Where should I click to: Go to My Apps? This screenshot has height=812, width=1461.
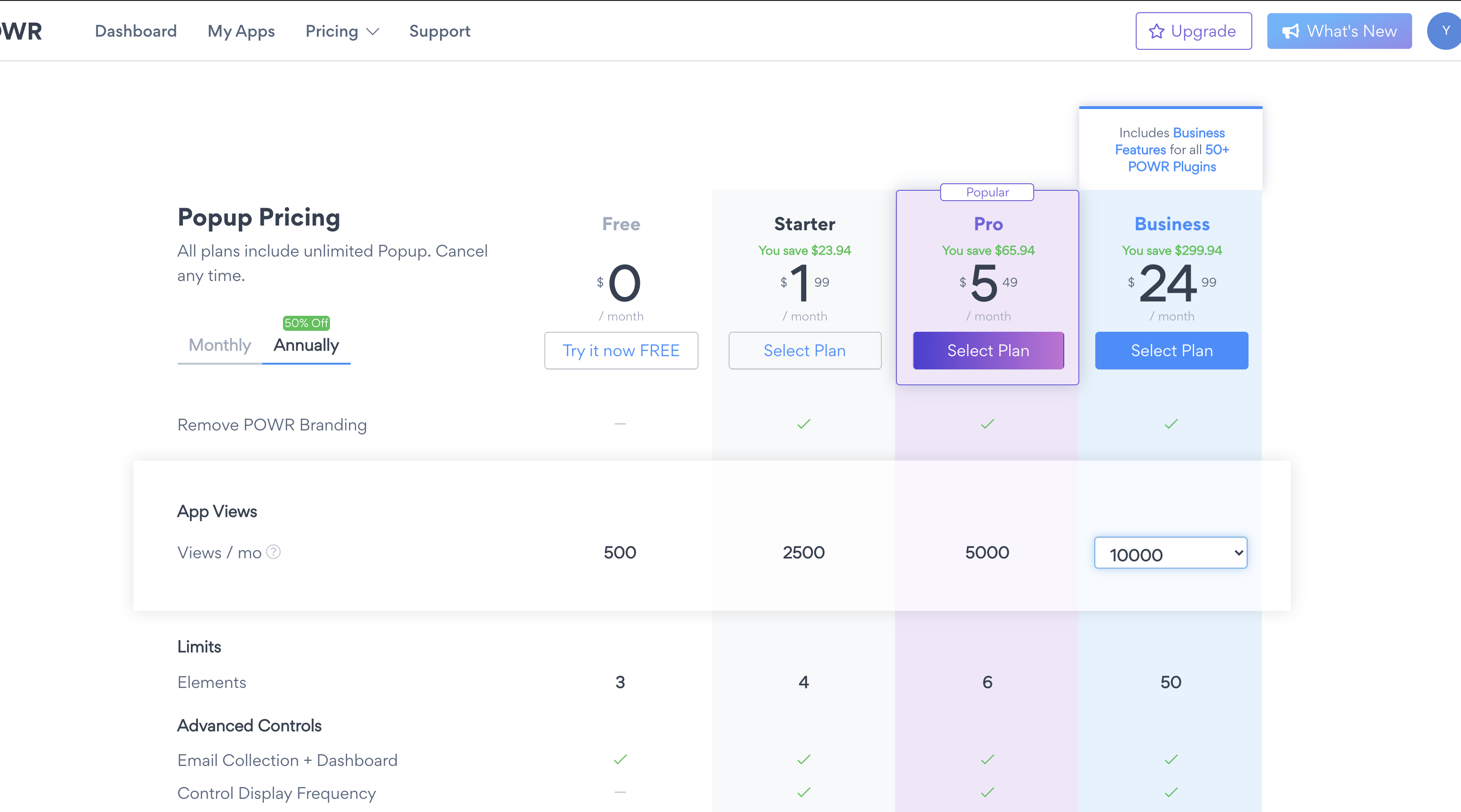pos(241,31)
